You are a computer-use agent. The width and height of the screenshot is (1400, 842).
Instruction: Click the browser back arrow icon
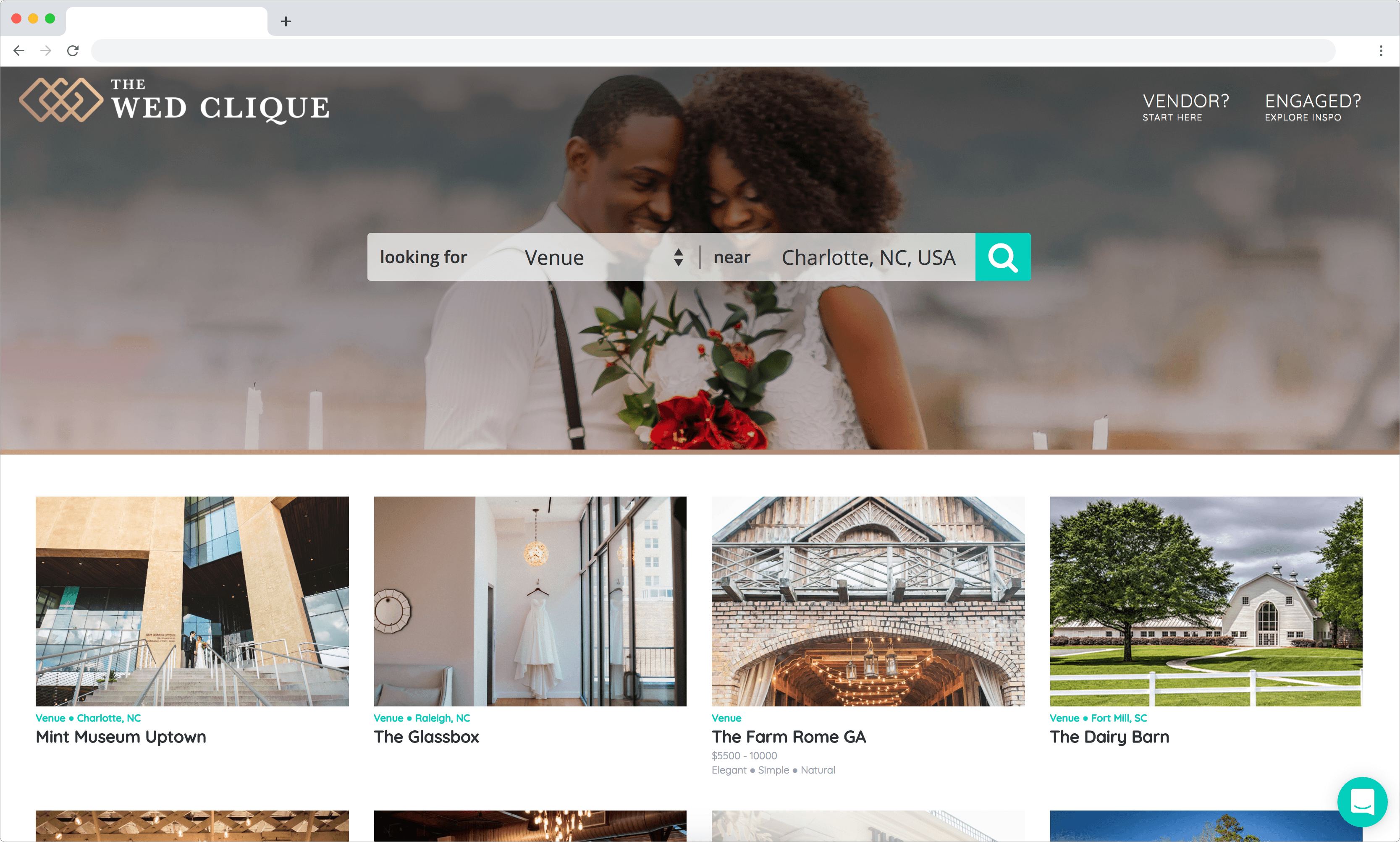[19, 50]
